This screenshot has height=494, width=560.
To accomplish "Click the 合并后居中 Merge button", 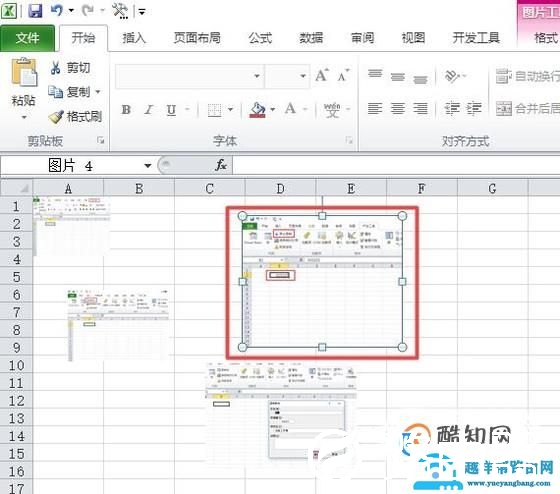I will (528, 108).
